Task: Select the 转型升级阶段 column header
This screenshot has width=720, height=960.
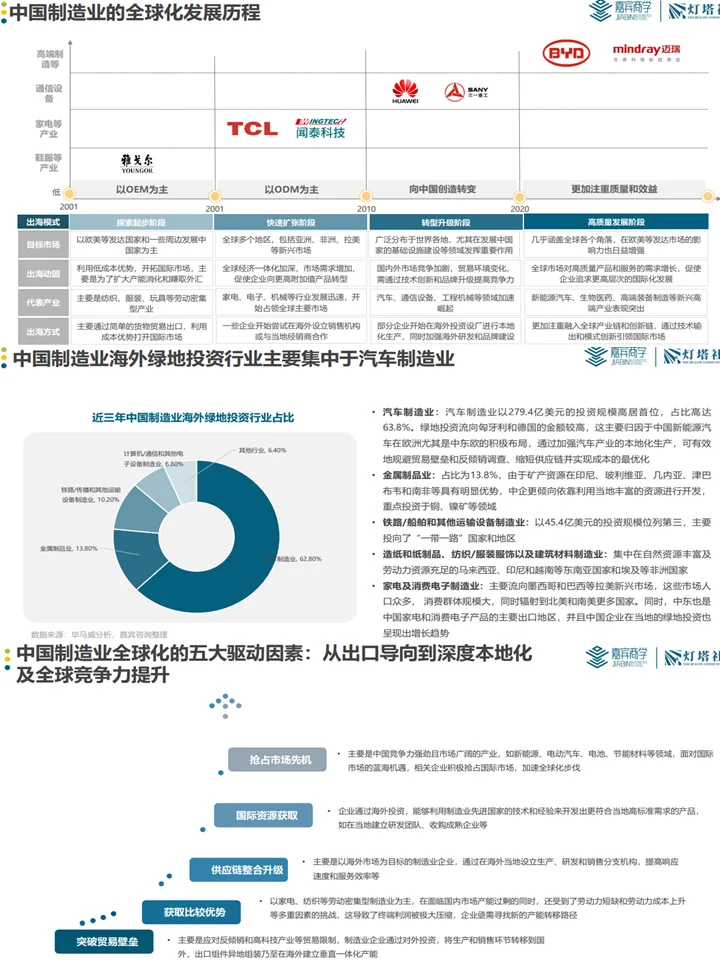Action: 446,222
